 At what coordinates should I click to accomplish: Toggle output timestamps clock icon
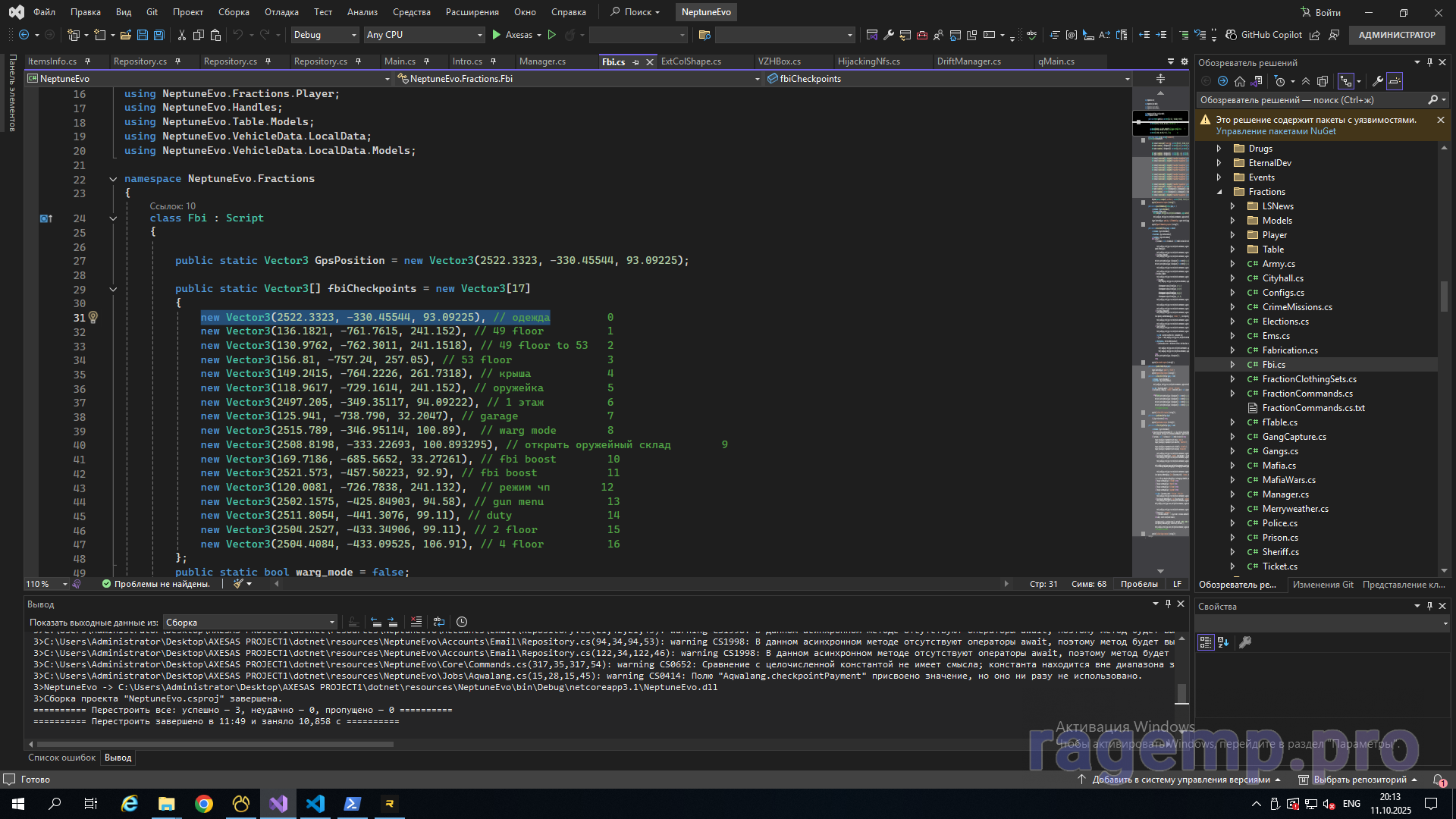pos(462,622)
